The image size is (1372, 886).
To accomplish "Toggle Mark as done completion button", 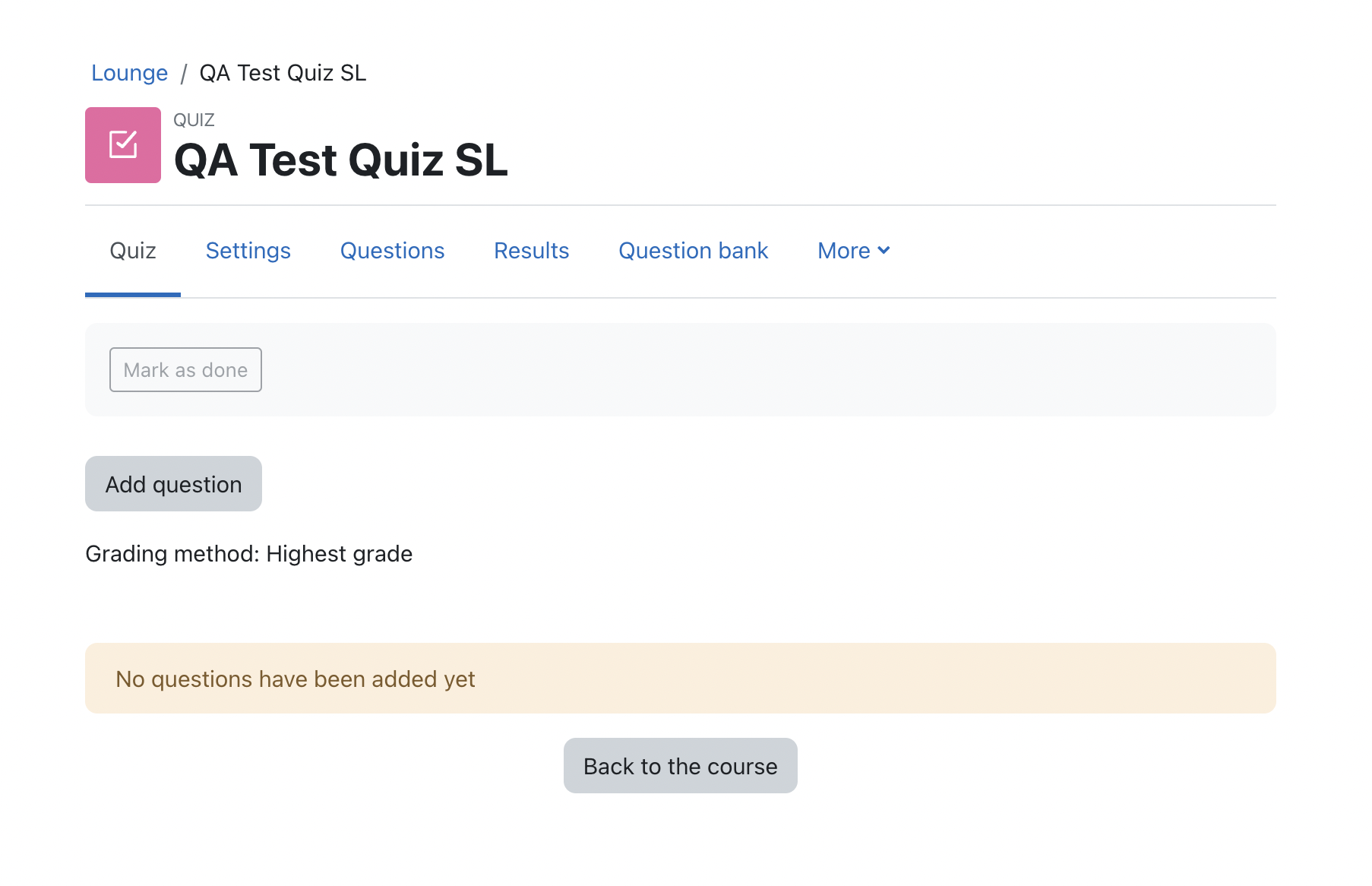I will click(x=185, y=370).
